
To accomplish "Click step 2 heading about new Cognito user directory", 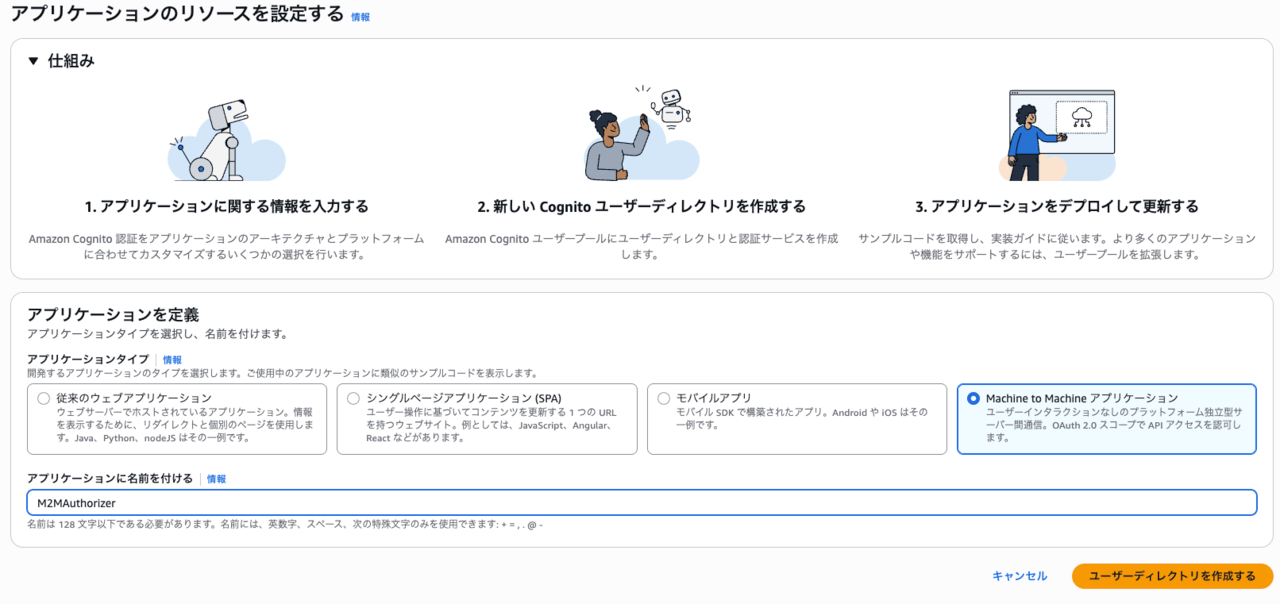I will [x=641, y=207].
